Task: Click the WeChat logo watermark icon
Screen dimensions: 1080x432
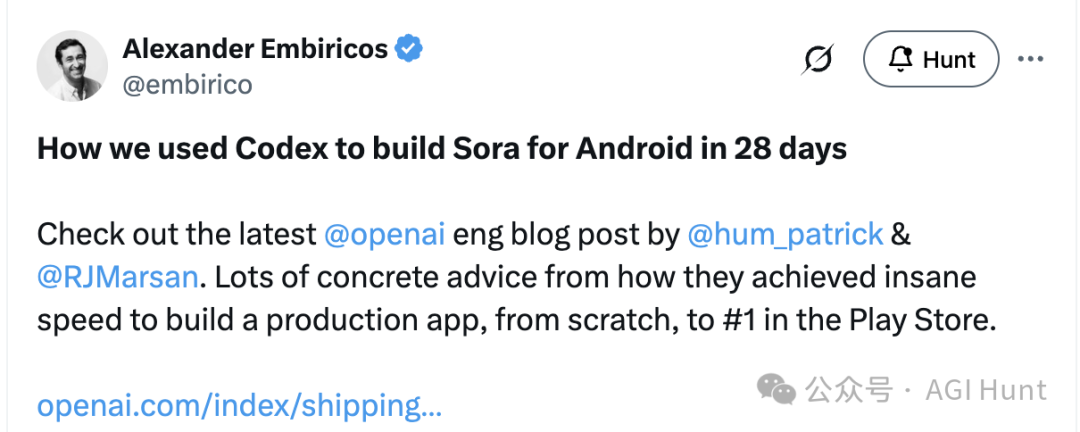Action: (776, 389)
